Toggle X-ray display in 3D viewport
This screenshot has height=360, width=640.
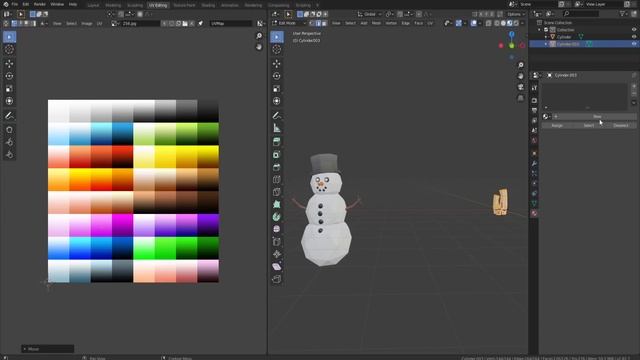point(489,23)
